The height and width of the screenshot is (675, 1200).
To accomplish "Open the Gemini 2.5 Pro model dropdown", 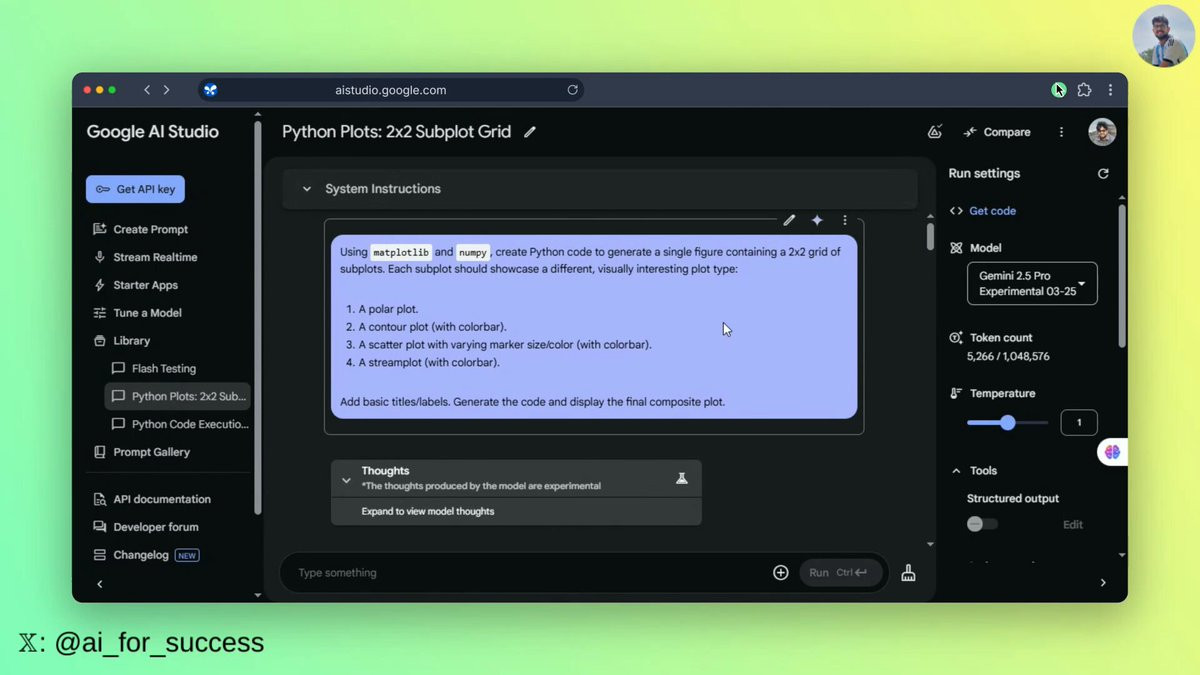I will coord(1032,283).
